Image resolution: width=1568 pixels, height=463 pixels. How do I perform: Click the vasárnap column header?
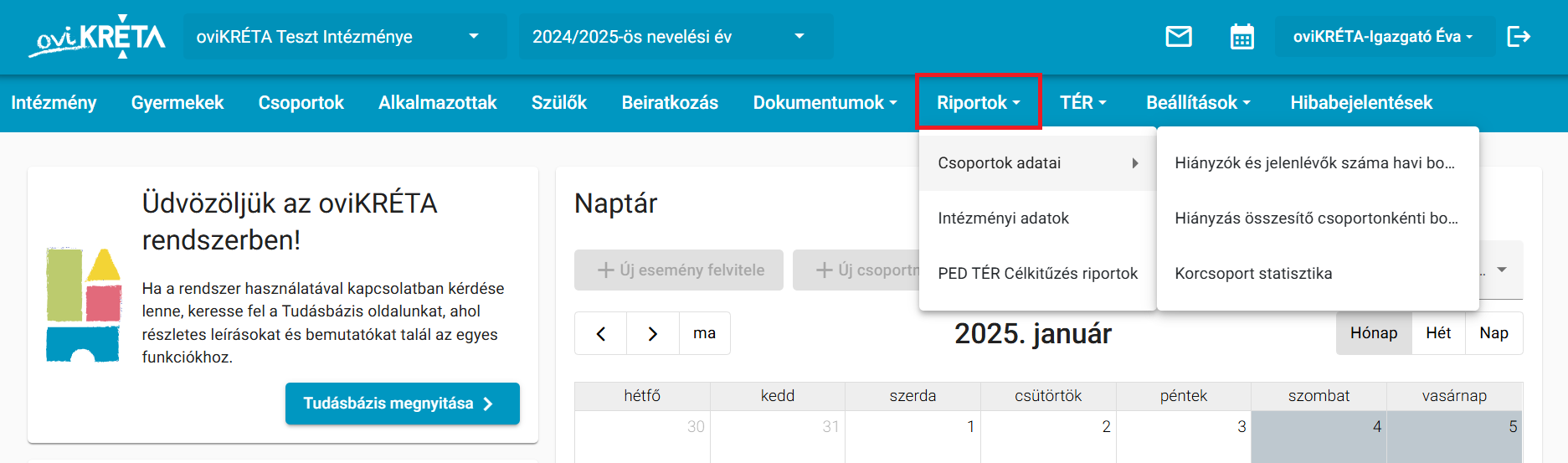(1455, 396)
